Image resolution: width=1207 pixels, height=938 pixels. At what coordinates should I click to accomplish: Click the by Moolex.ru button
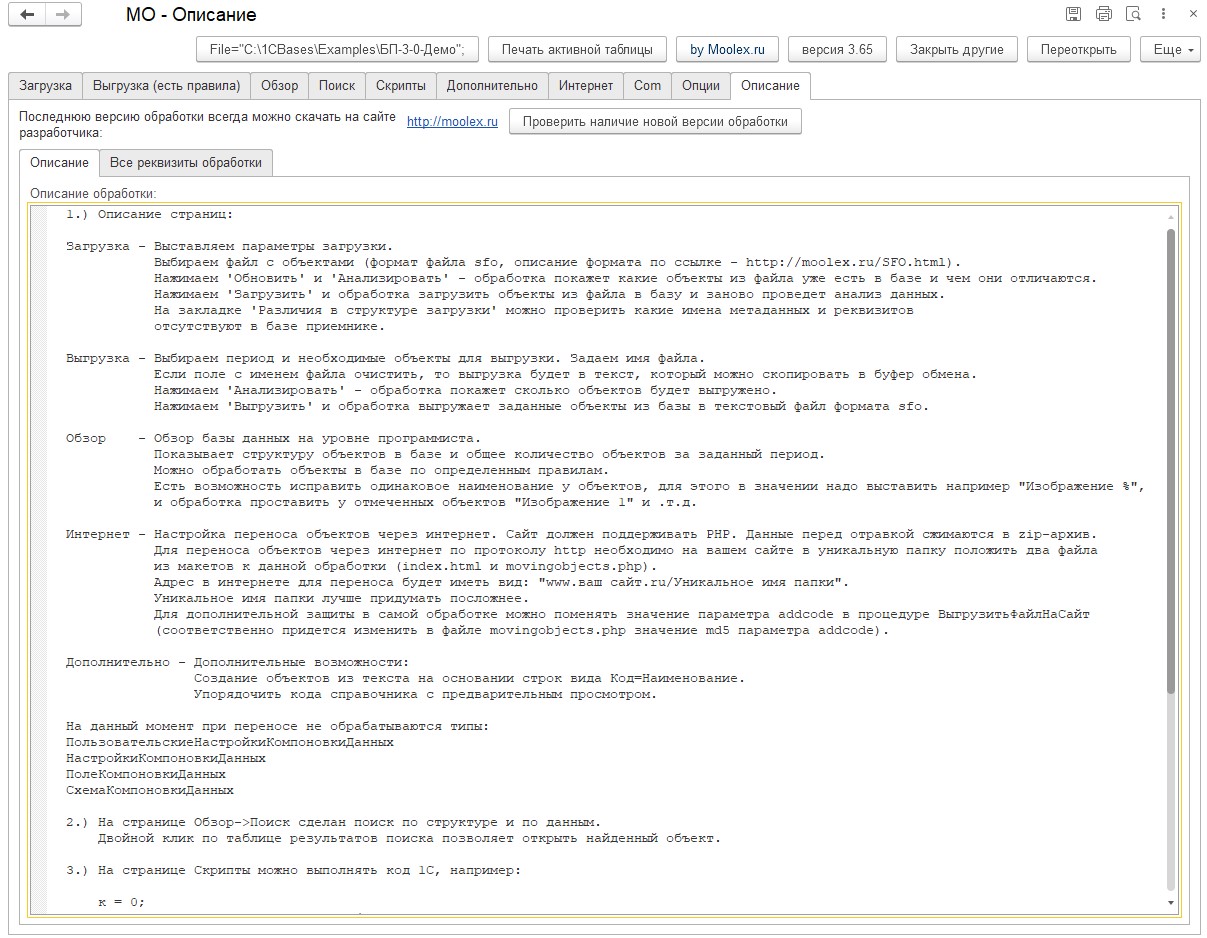727,49
